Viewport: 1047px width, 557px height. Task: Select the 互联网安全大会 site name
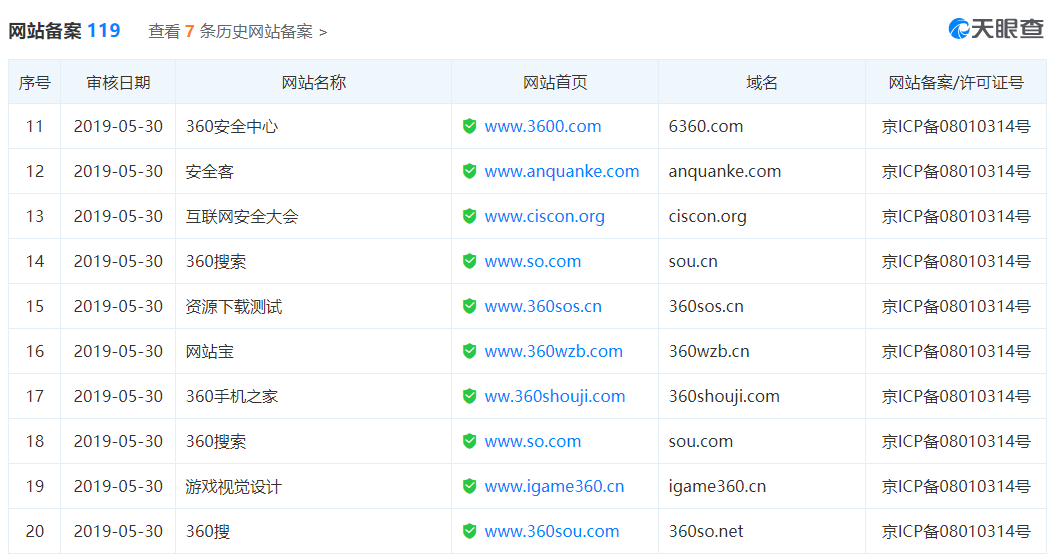(x=242, y=216)
